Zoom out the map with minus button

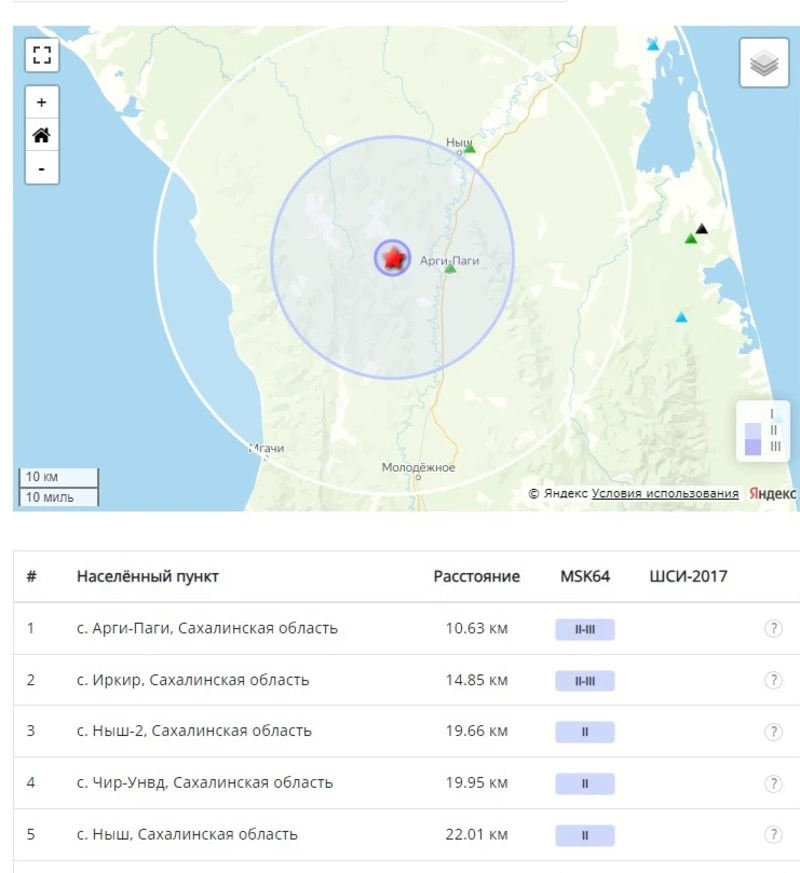tap(41, 168)
